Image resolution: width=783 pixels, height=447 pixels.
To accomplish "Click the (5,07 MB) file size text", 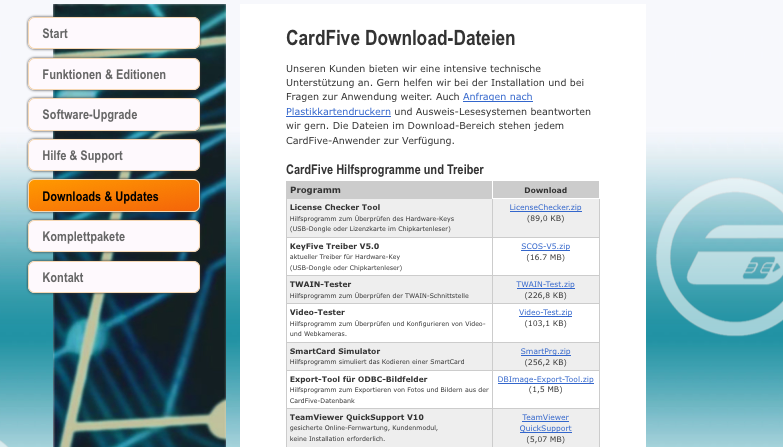I will pos(545,440).
